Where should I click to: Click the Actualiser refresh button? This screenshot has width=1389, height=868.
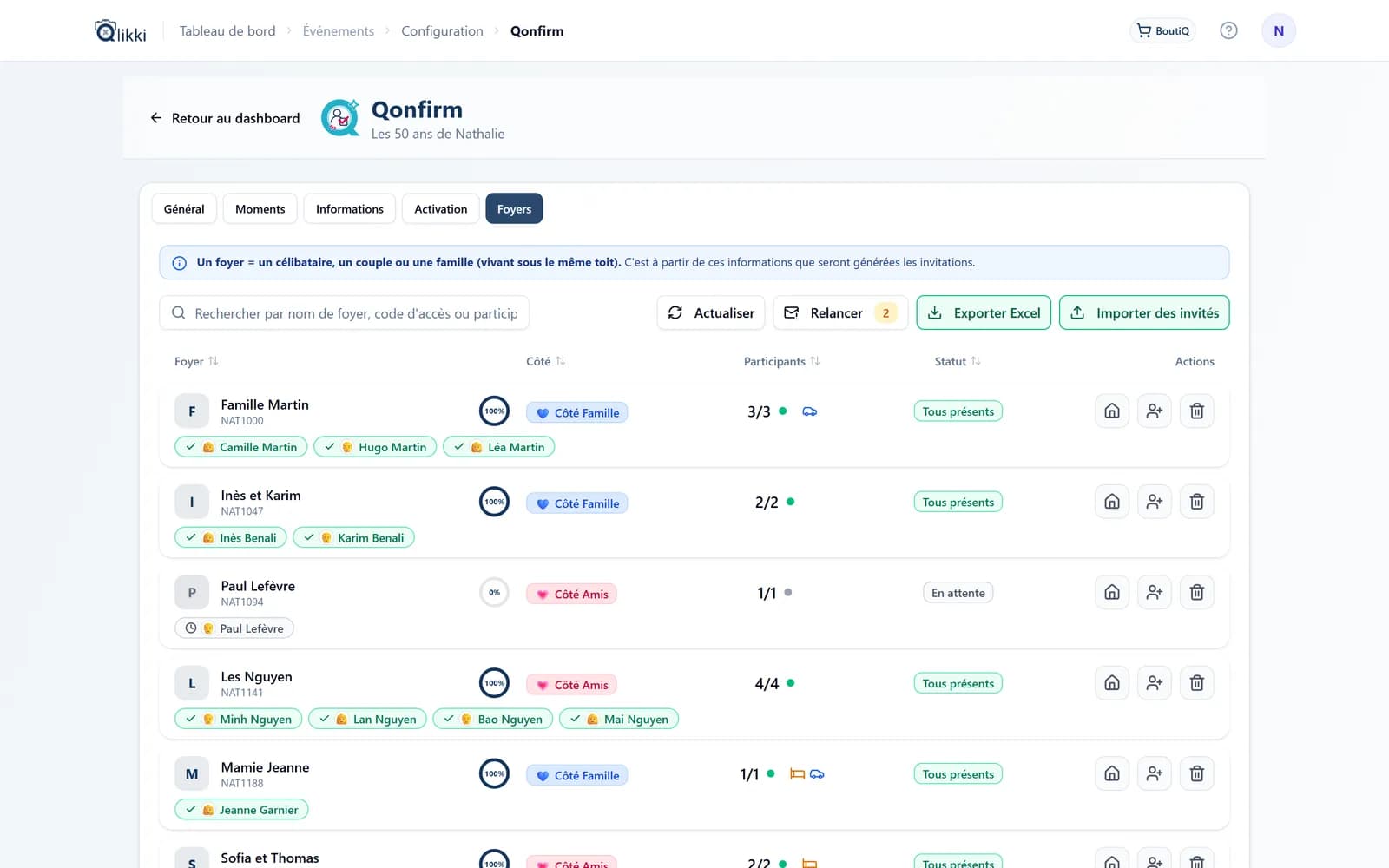[711, 312]
